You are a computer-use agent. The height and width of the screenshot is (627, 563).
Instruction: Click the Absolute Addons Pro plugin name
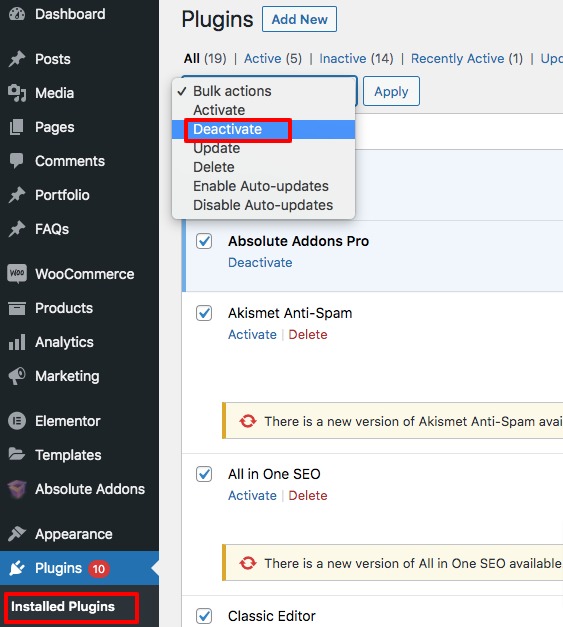(298, 241)
